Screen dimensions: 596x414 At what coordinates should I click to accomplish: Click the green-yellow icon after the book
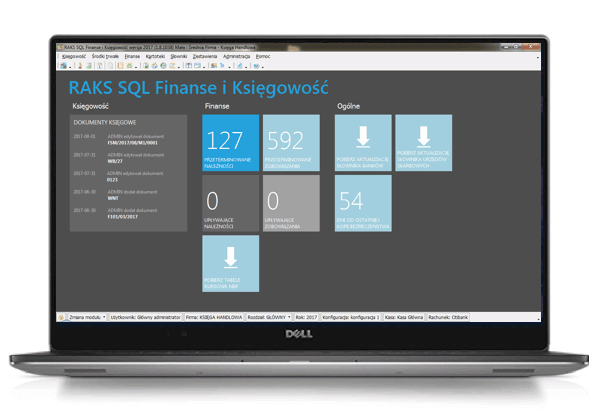point(129,66)
